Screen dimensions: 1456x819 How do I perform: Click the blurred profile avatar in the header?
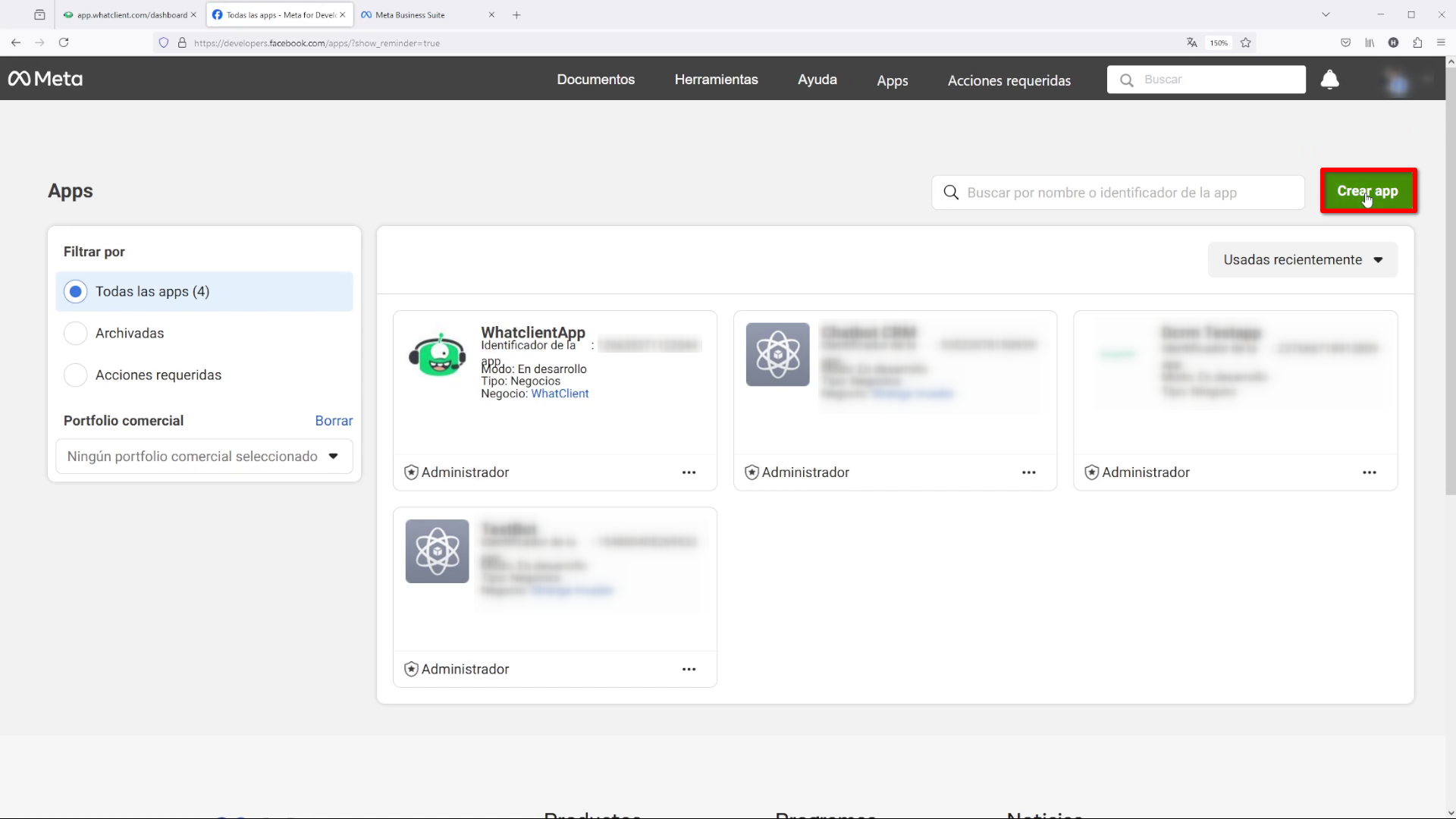1398,81
